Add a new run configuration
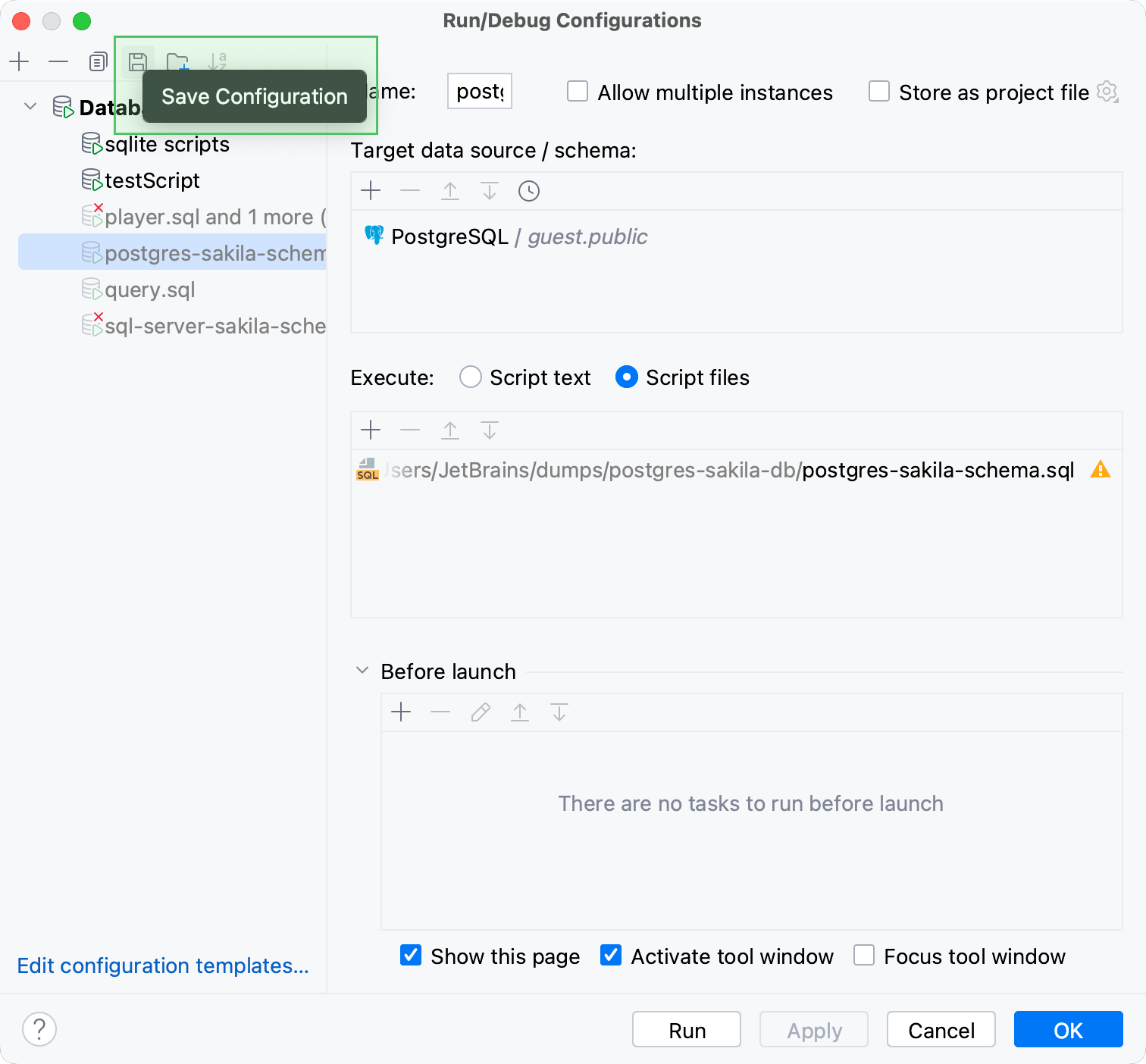Image resolution: width=1146 pixels, height=1064 pixels. point(19,61)
